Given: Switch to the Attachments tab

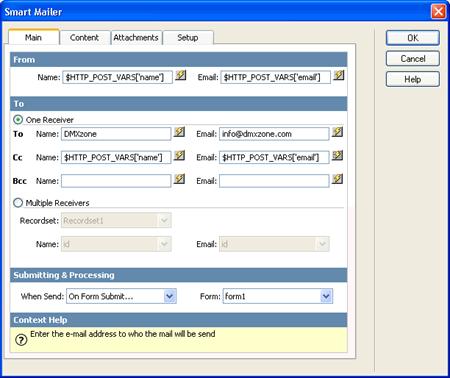Looking at the screenshot, I should pyautogui.click(x=136, y=38).
